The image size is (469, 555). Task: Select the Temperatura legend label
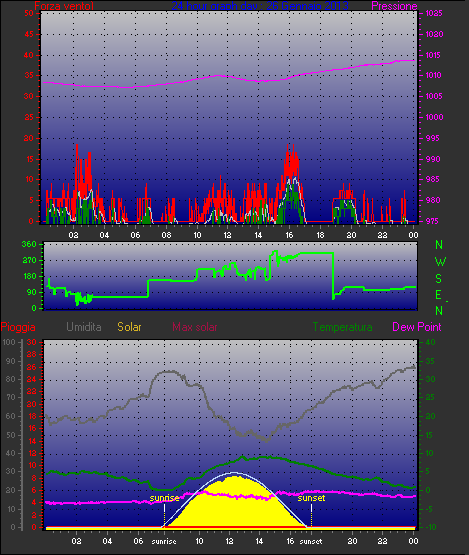pos(342,327)
